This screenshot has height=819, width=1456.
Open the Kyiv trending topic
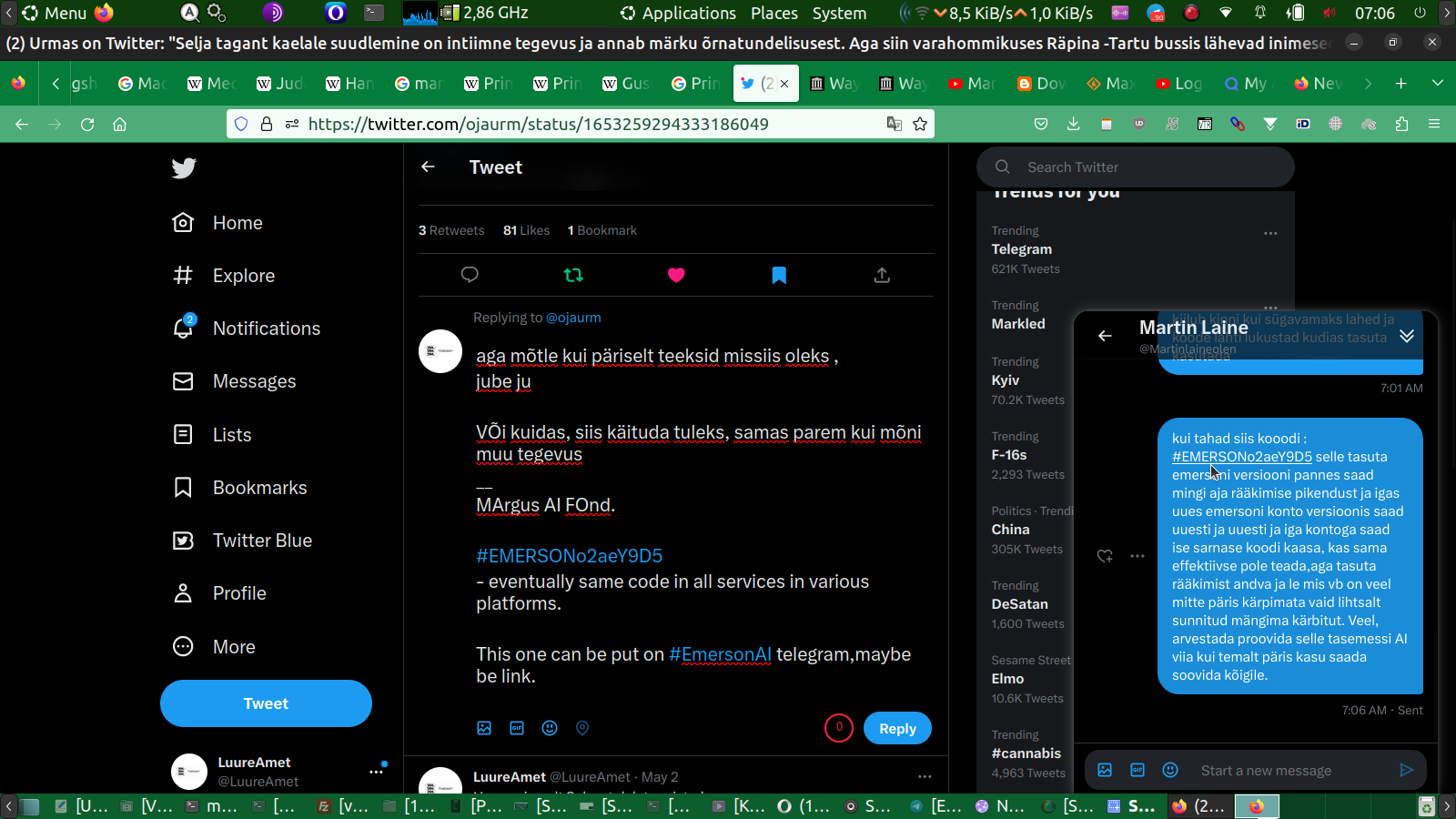point(1006,380)
